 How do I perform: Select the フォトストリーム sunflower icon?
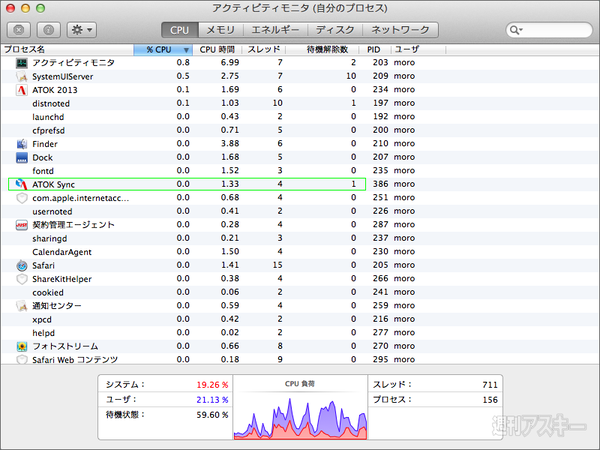pyautogui.click(x=22, y=346)
